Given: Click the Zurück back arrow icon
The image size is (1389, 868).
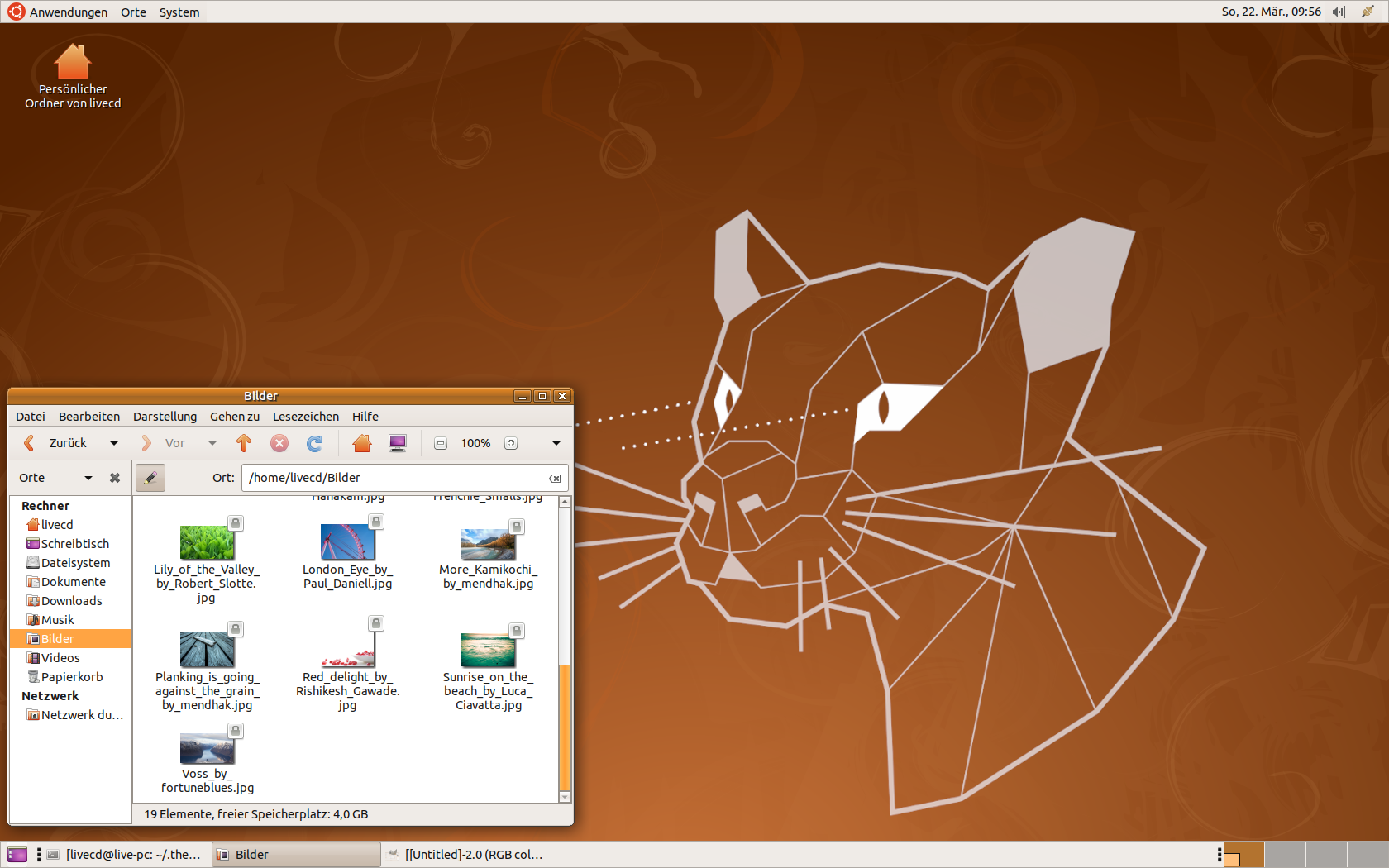Looking at the screenshot, I should click(x=30, y=443).
